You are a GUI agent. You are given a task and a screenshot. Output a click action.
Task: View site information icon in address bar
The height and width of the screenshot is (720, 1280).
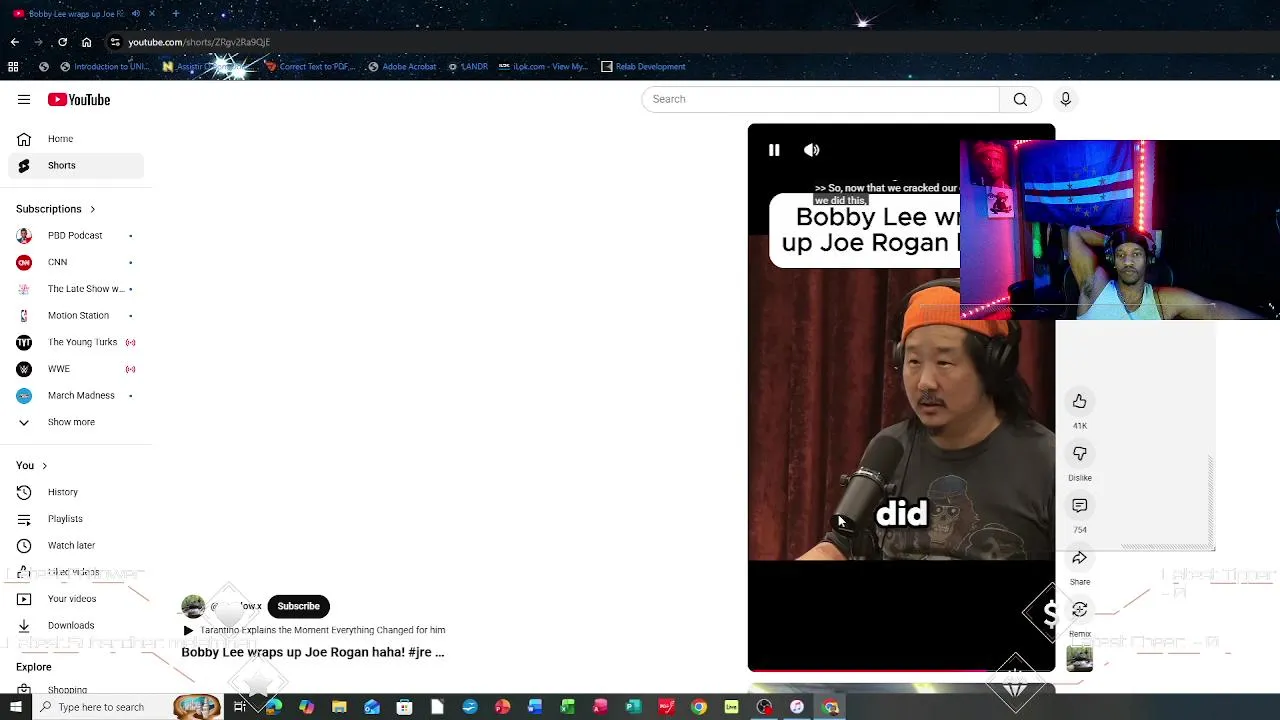[x=115, y=42]
